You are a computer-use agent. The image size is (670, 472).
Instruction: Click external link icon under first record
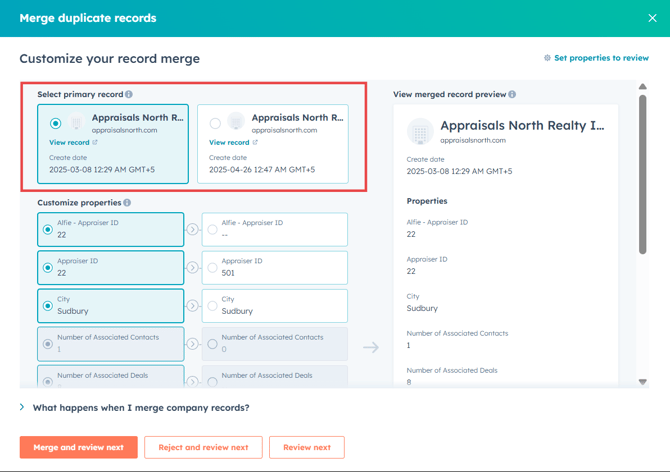point(95,143)
